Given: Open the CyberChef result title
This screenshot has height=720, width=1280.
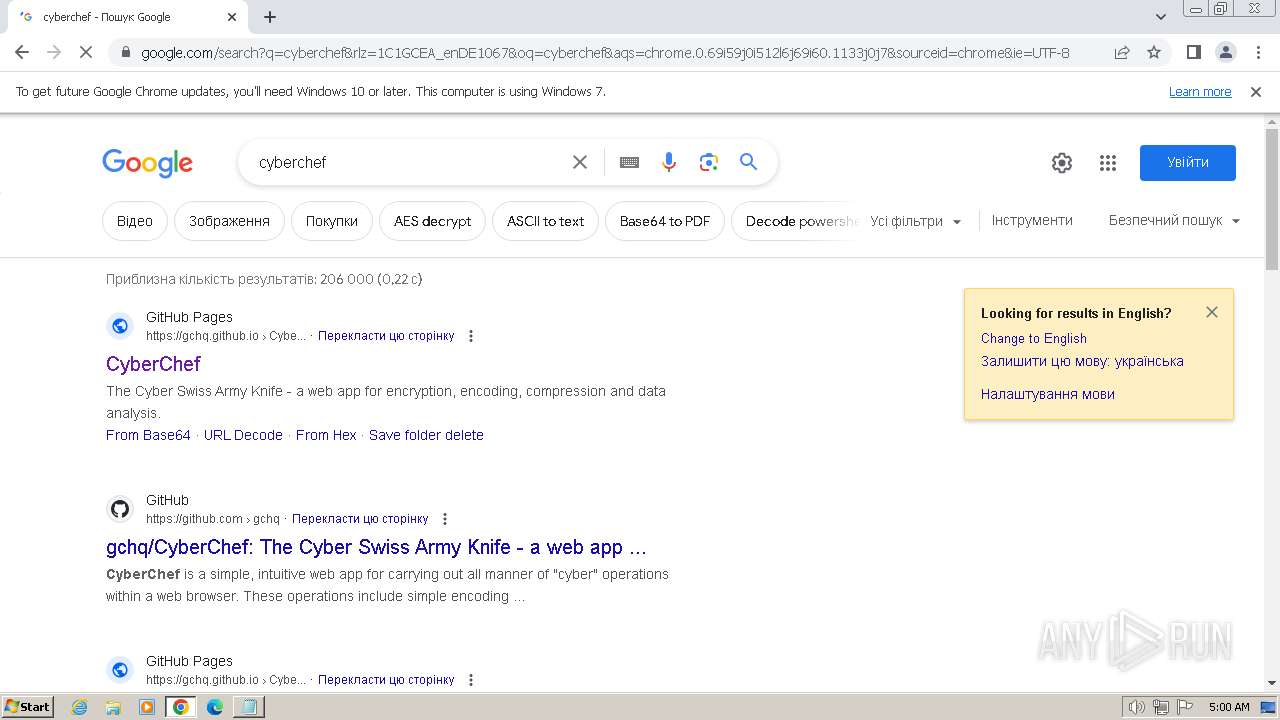Looking at the screenshot, I should click(x=153, y=364).
